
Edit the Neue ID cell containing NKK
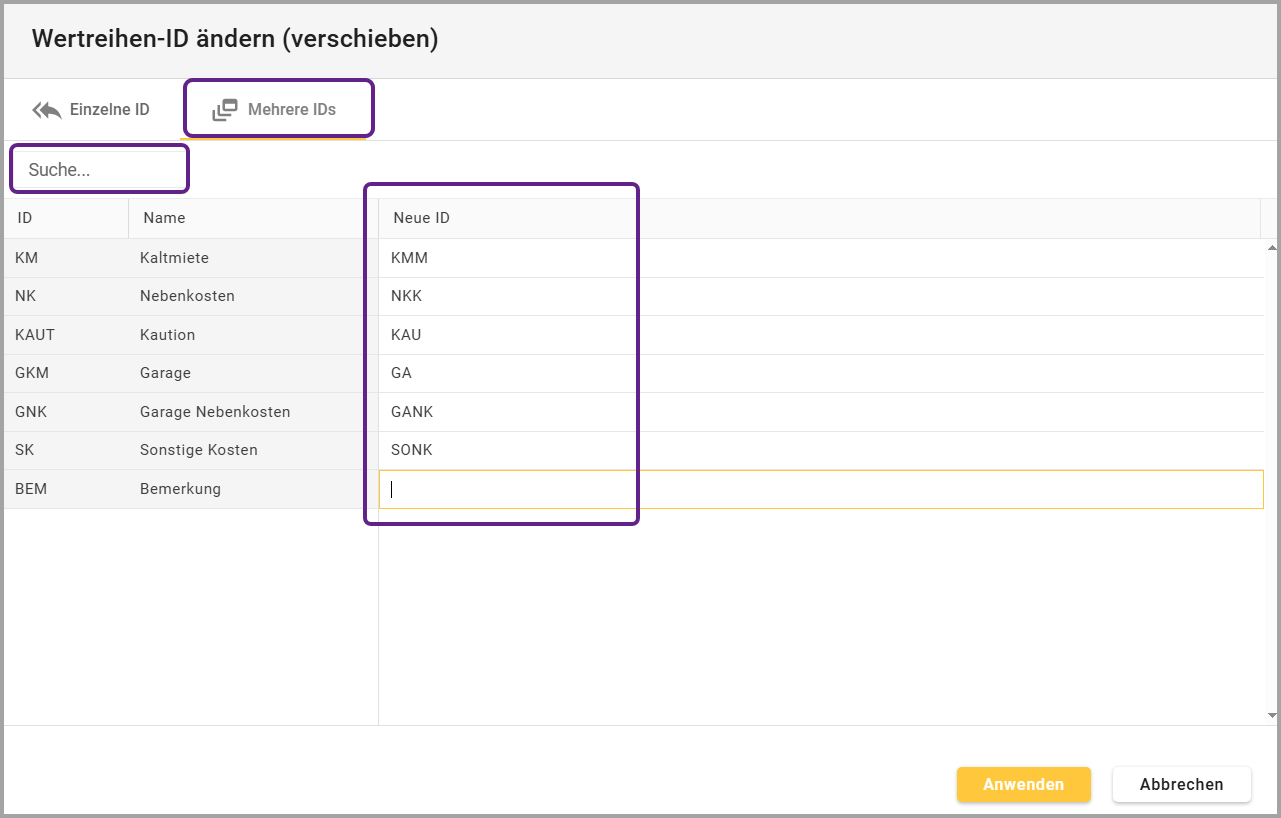[x=500, y=296]
